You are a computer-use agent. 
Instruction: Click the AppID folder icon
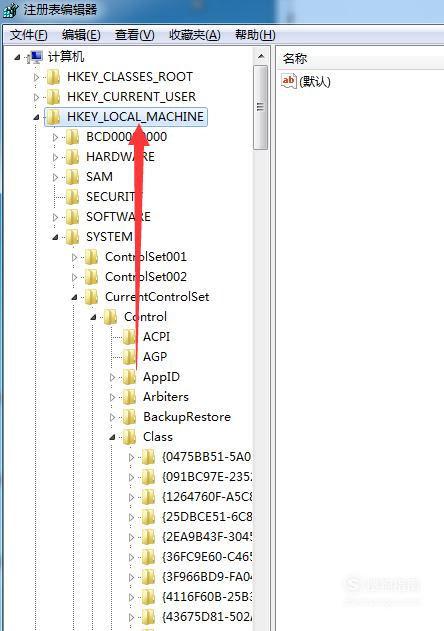point(129,377)
